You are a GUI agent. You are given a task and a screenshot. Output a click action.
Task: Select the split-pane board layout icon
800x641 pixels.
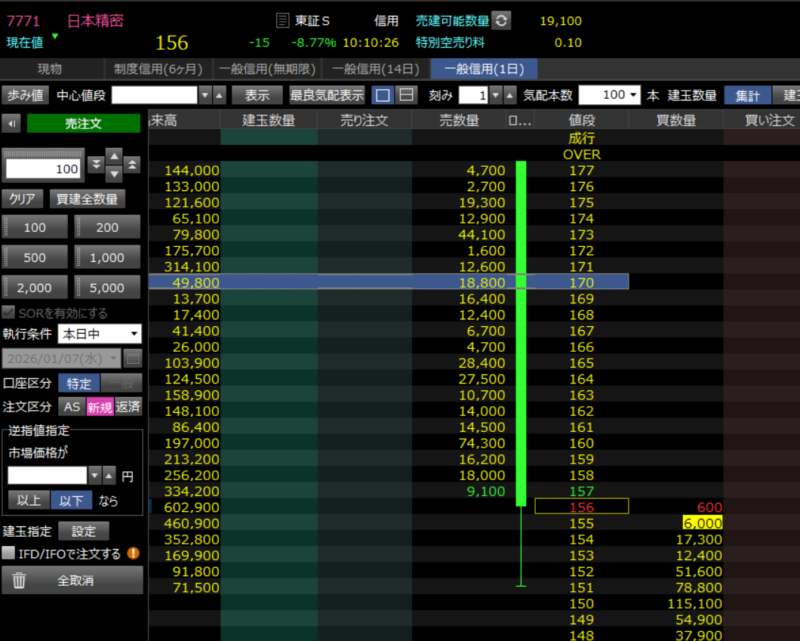pyautogui.click(x=405, y=95)
